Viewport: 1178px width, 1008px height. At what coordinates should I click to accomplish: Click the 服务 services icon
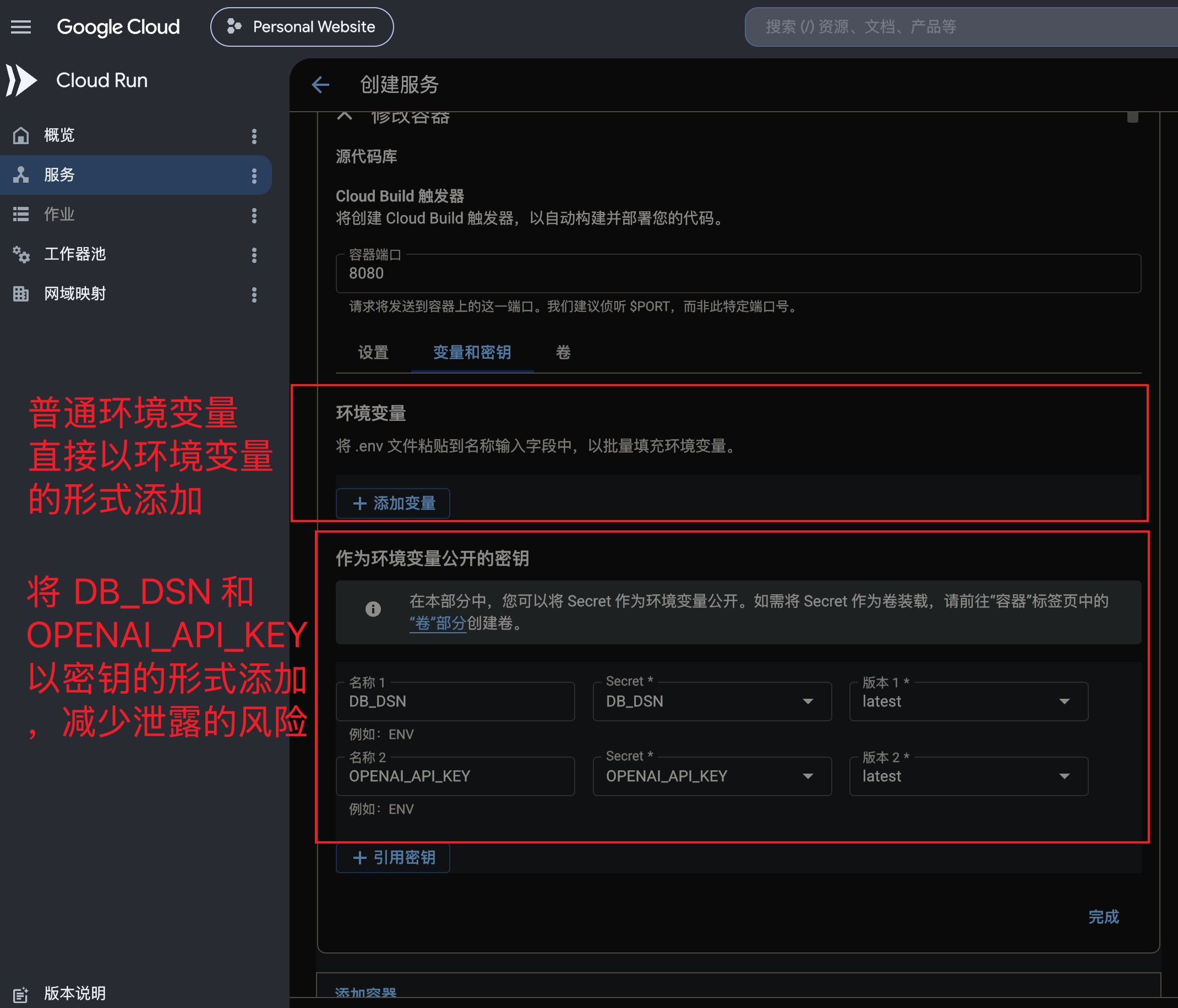point(21,175)
